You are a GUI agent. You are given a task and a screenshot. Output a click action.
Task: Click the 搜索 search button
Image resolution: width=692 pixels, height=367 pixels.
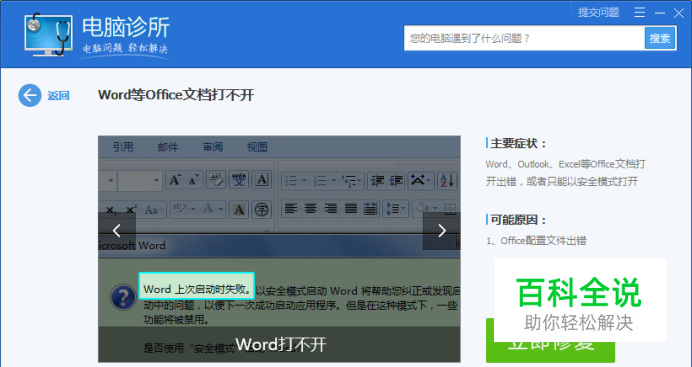click(x=660, y=38)
